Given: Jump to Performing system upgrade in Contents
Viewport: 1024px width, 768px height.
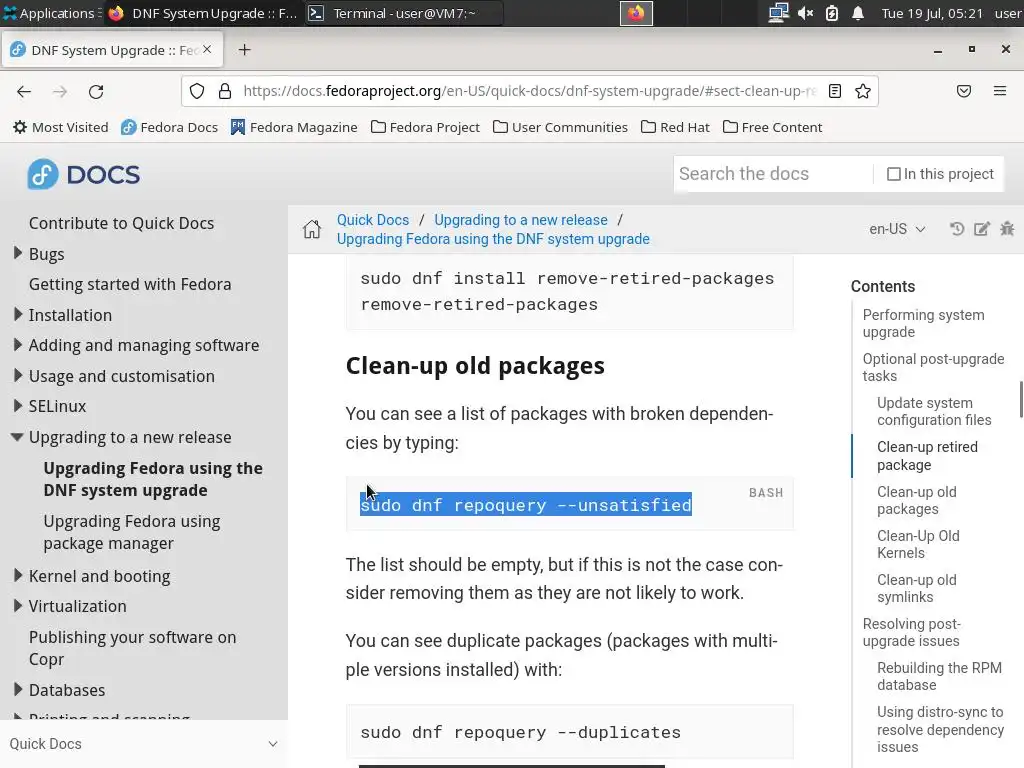Looking at the screenshot, I should (x=923, y=323).
